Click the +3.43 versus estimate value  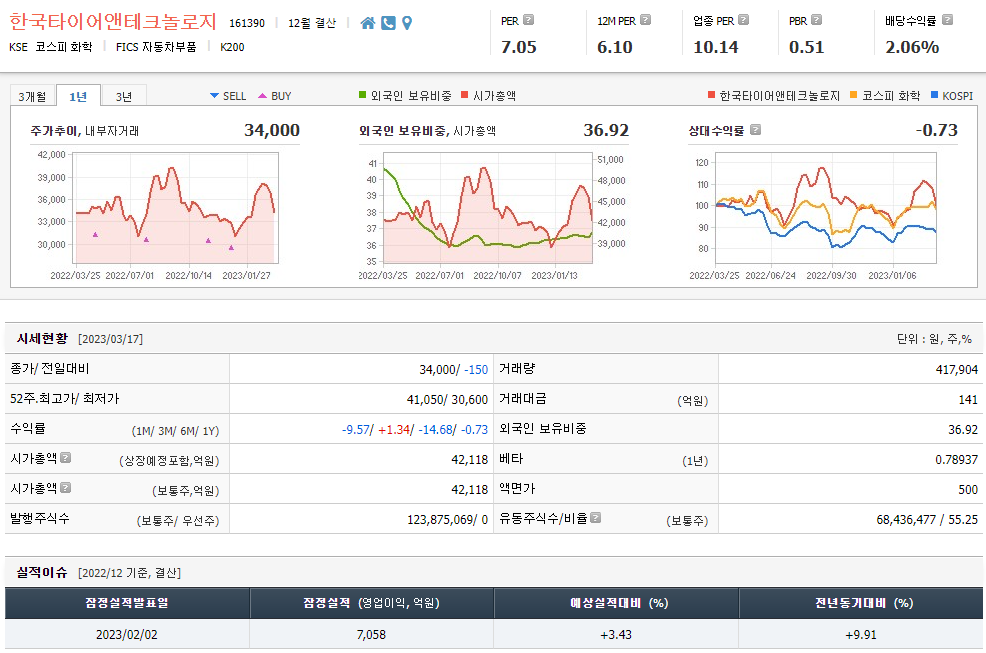616,635
